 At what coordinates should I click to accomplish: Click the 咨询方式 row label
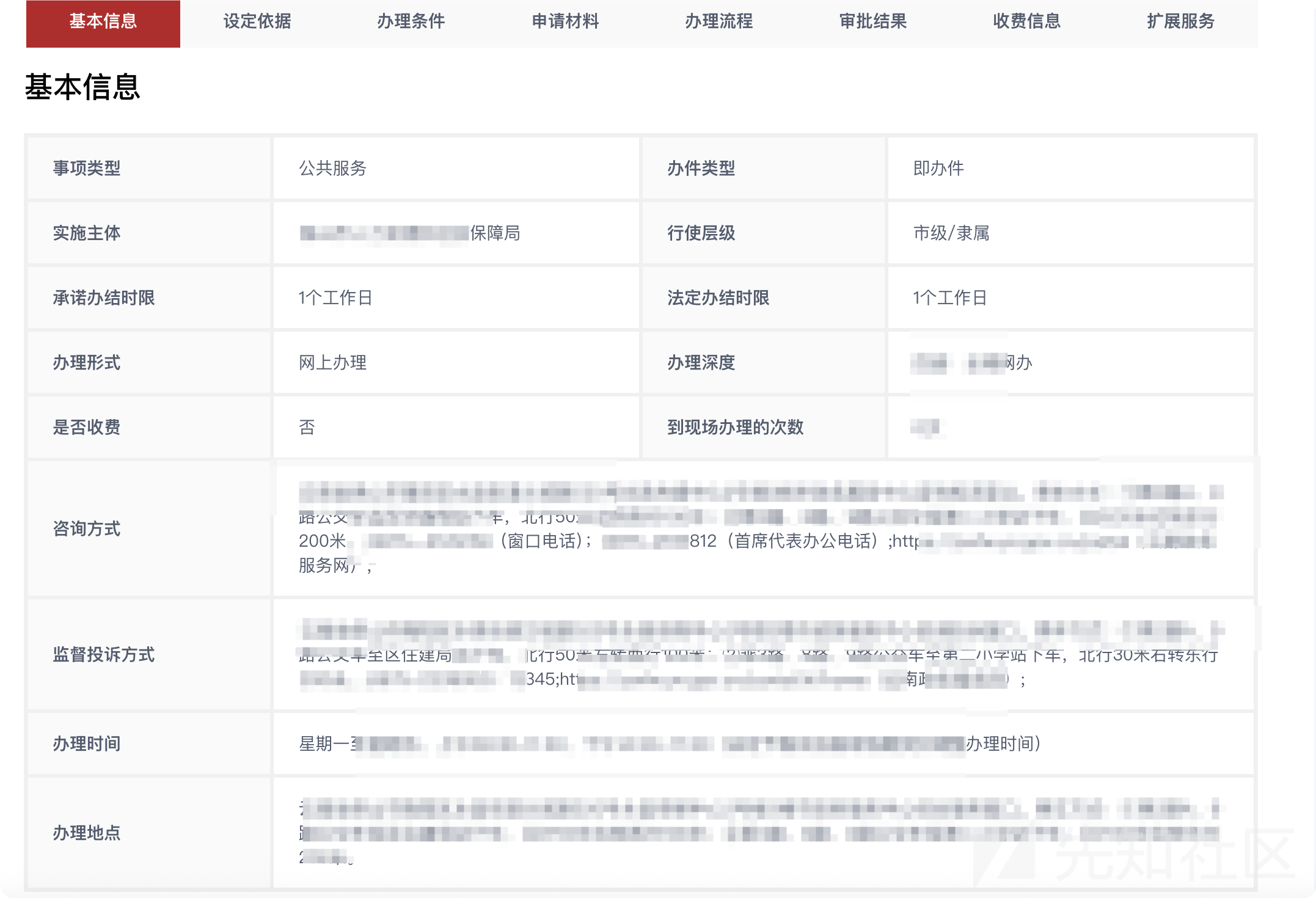(87, 528)
